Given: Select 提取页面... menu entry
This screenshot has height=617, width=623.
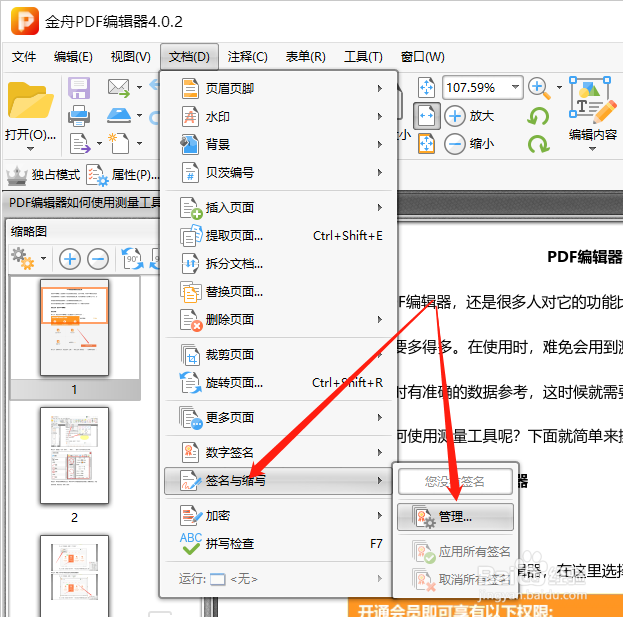Looking at the screenshot, I should pos(278,236).
